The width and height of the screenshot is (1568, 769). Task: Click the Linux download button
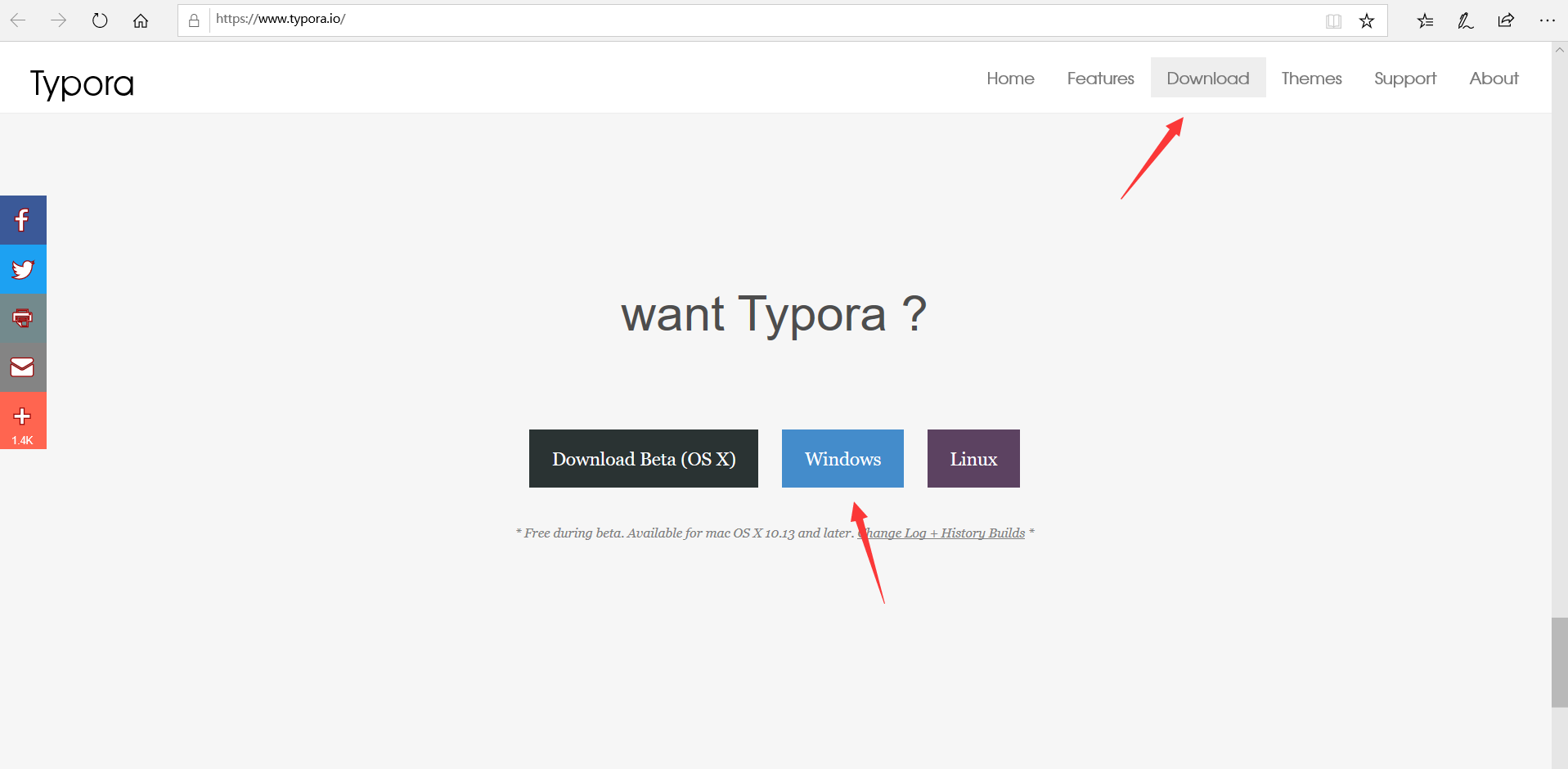[x=973, y=459]
